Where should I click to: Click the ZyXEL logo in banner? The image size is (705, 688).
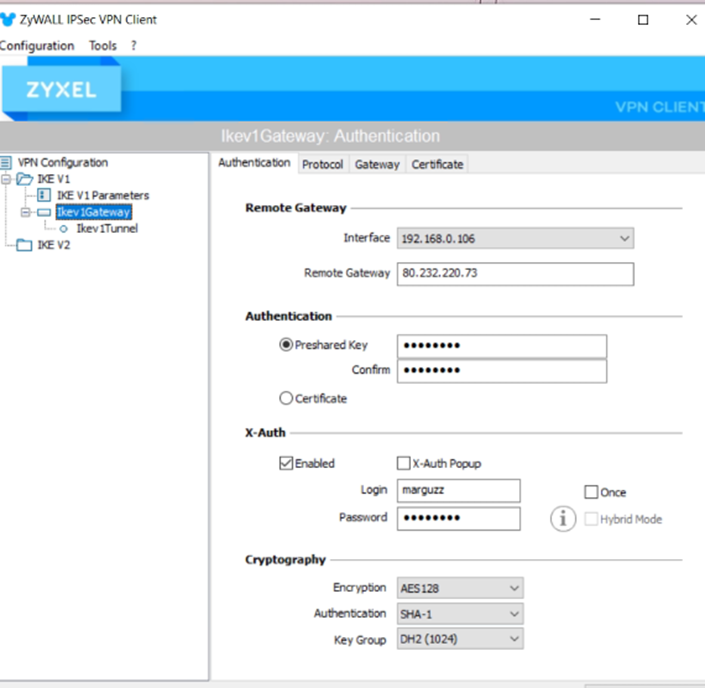pyautogui.click(x=61, y=91)
